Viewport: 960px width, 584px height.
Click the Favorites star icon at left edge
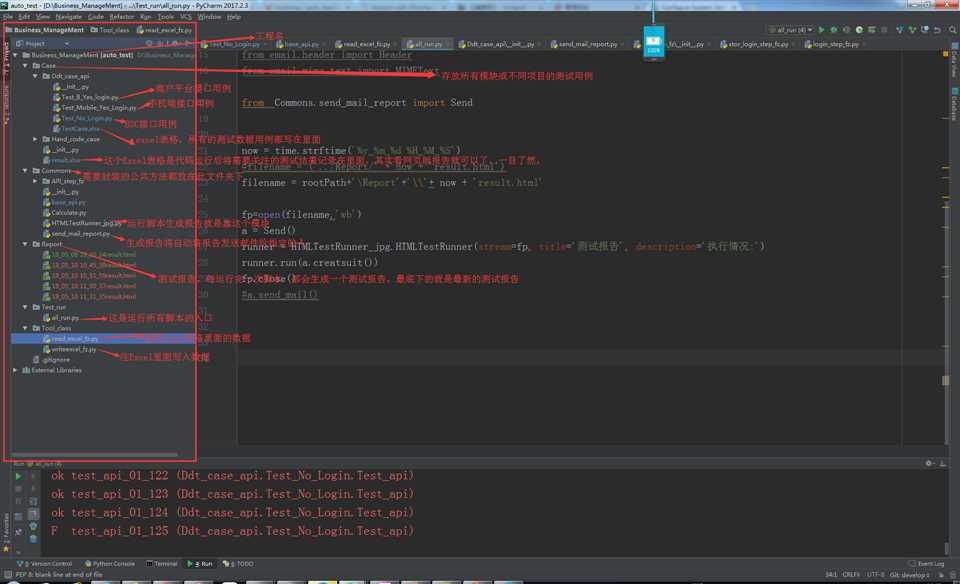[x=6, y=548]
